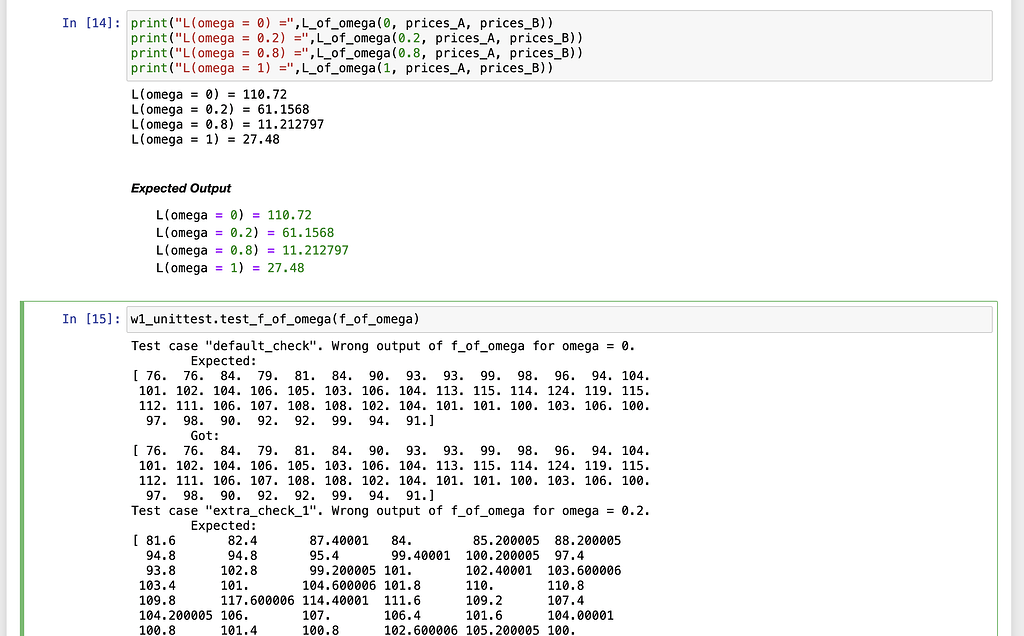Click the 'Got:' label in the test output
The image size is (1024, 636).
point(204,436)
